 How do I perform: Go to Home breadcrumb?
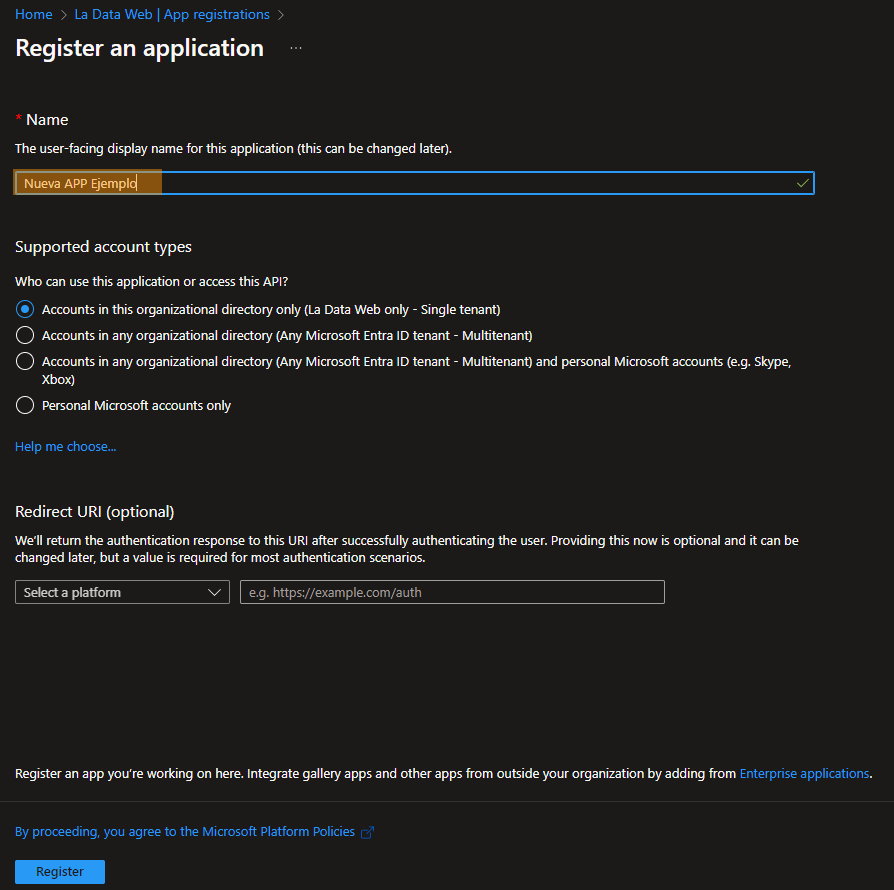pyautogui.click(x=34, y=14)
